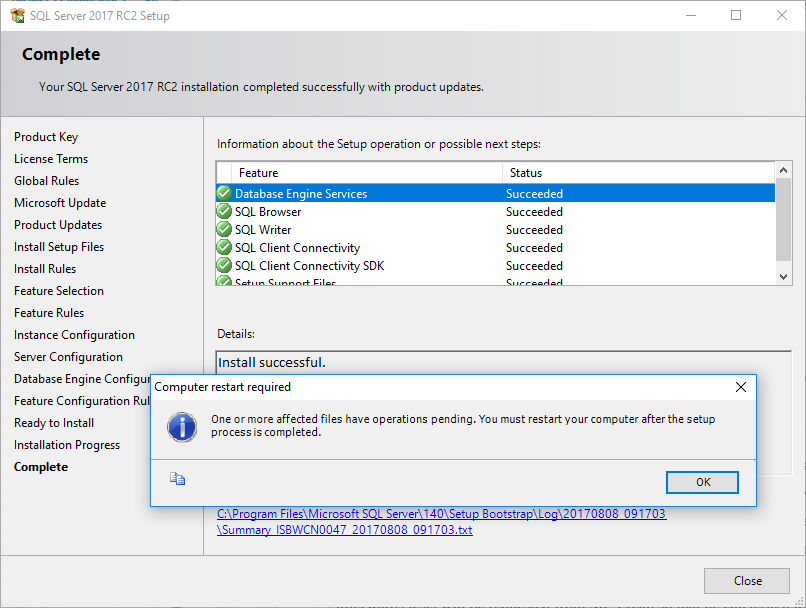806x608 pixels.
Task: Click green check icon beside Database Engine Services
Action: [x=224, y=193]
